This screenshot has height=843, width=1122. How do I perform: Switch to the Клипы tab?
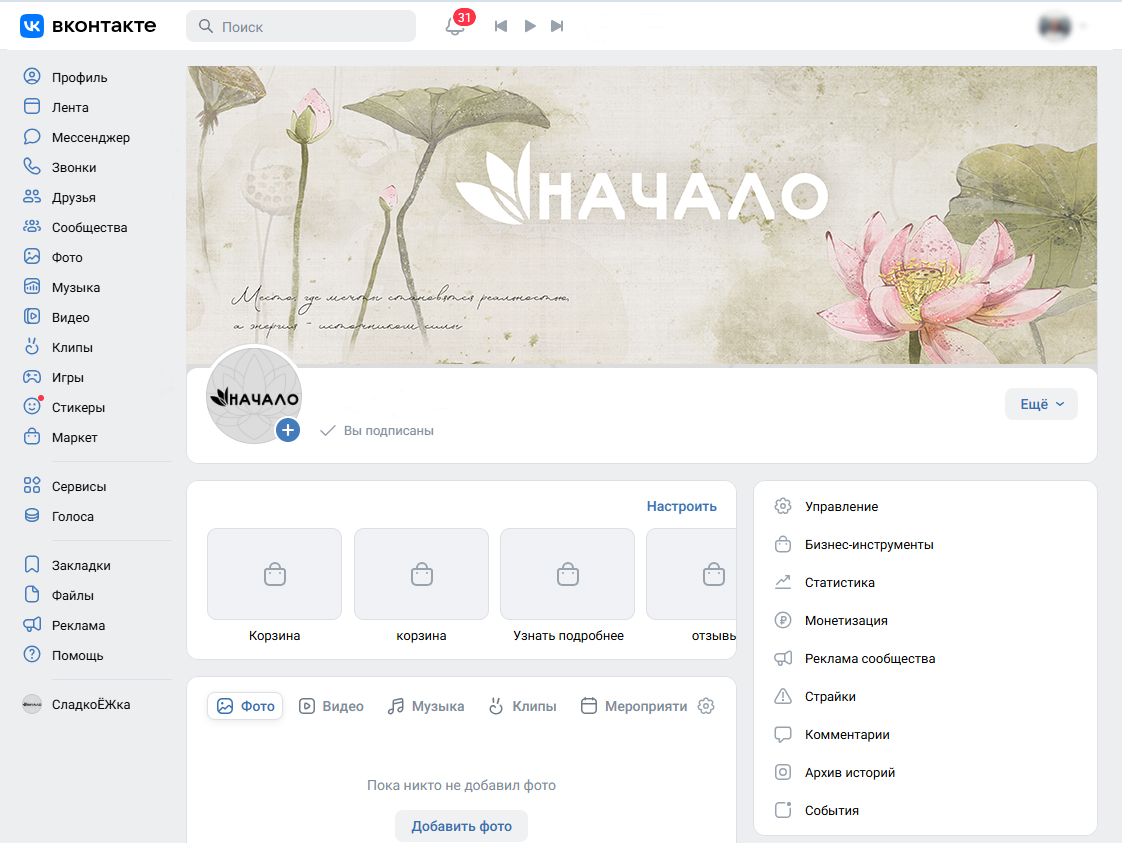(523, 706)
